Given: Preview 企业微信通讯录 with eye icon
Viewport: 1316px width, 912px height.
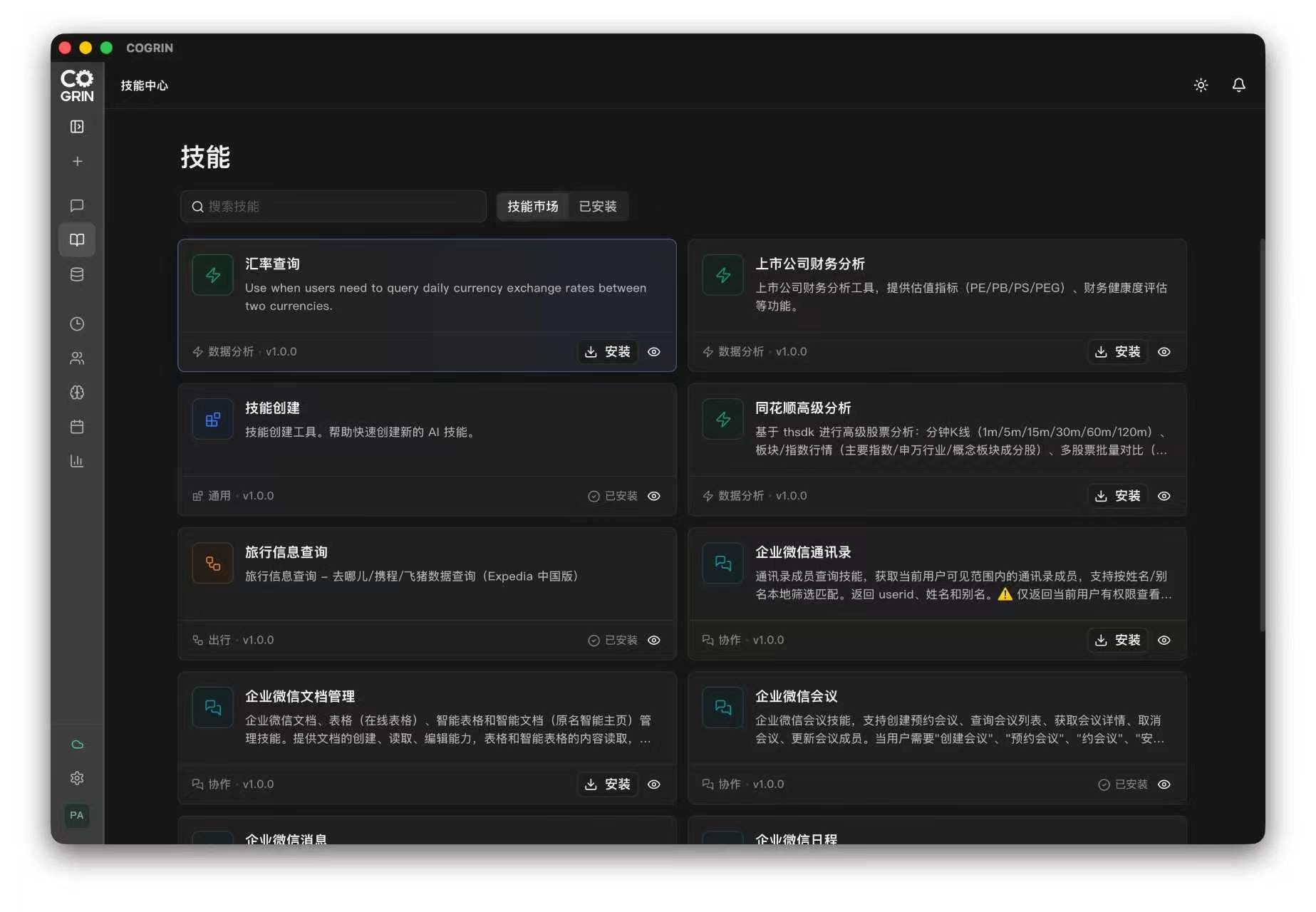Looking at the screenshot, I should (1164, 640).
